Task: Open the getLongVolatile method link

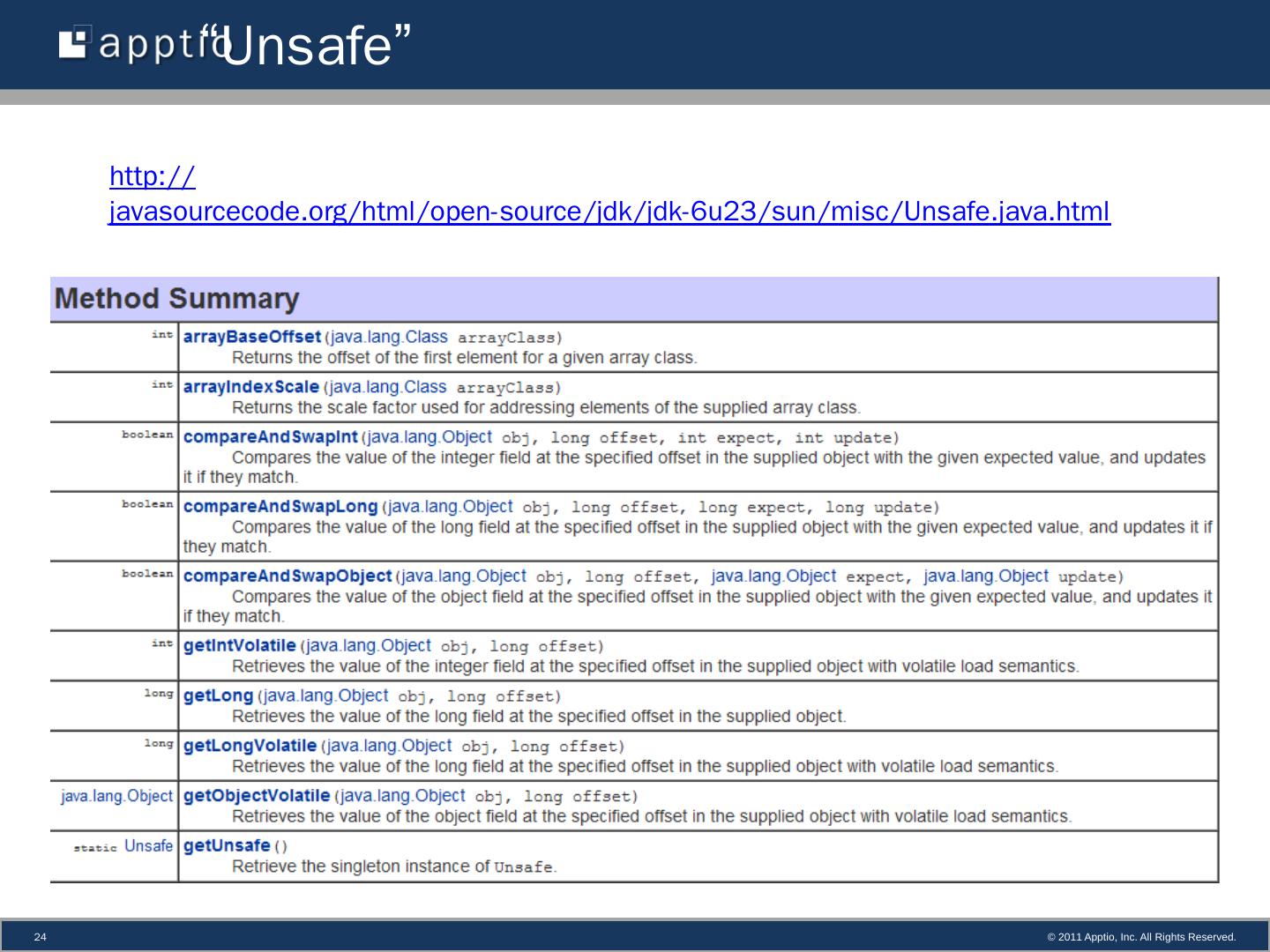Action: (x=250, y=747)
